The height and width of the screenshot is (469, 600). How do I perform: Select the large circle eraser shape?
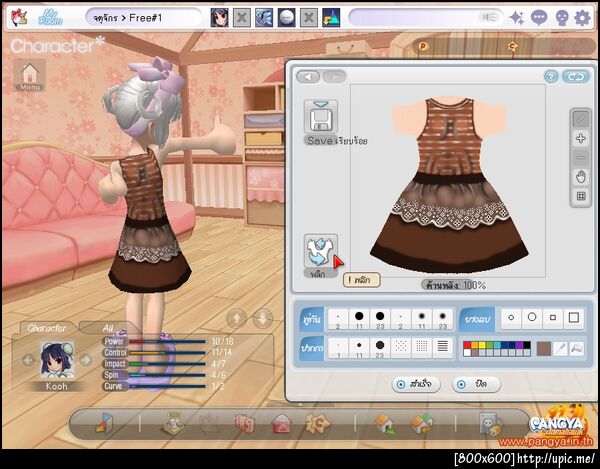(x=532, y=318)
